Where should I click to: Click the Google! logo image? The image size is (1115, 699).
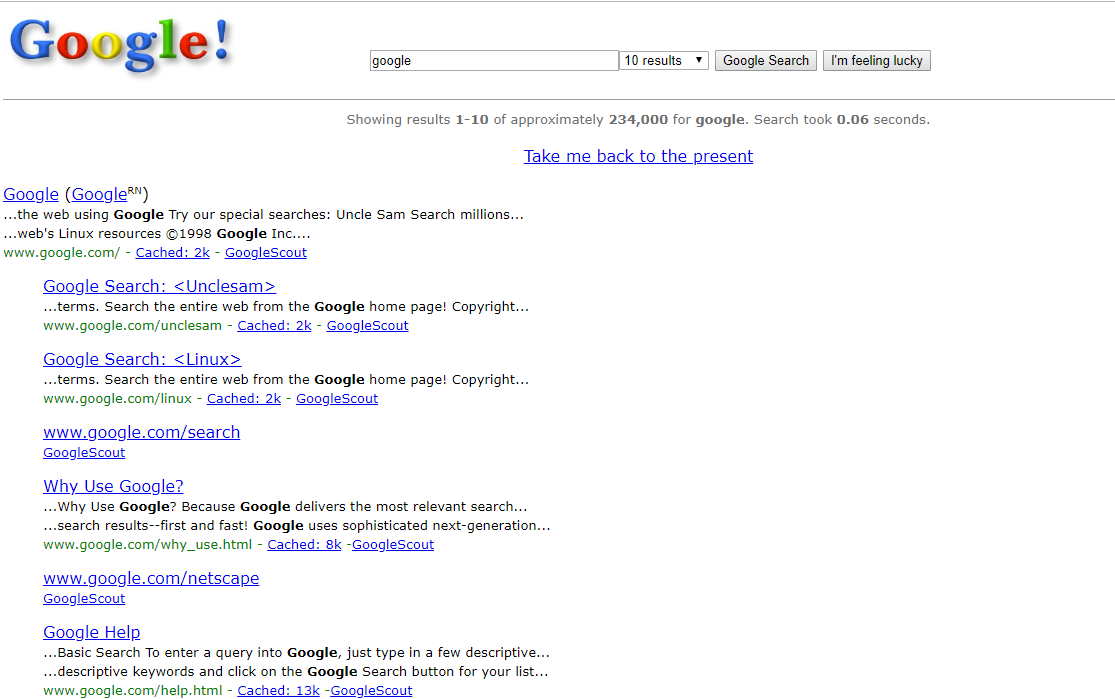click(x=121, y=45)
